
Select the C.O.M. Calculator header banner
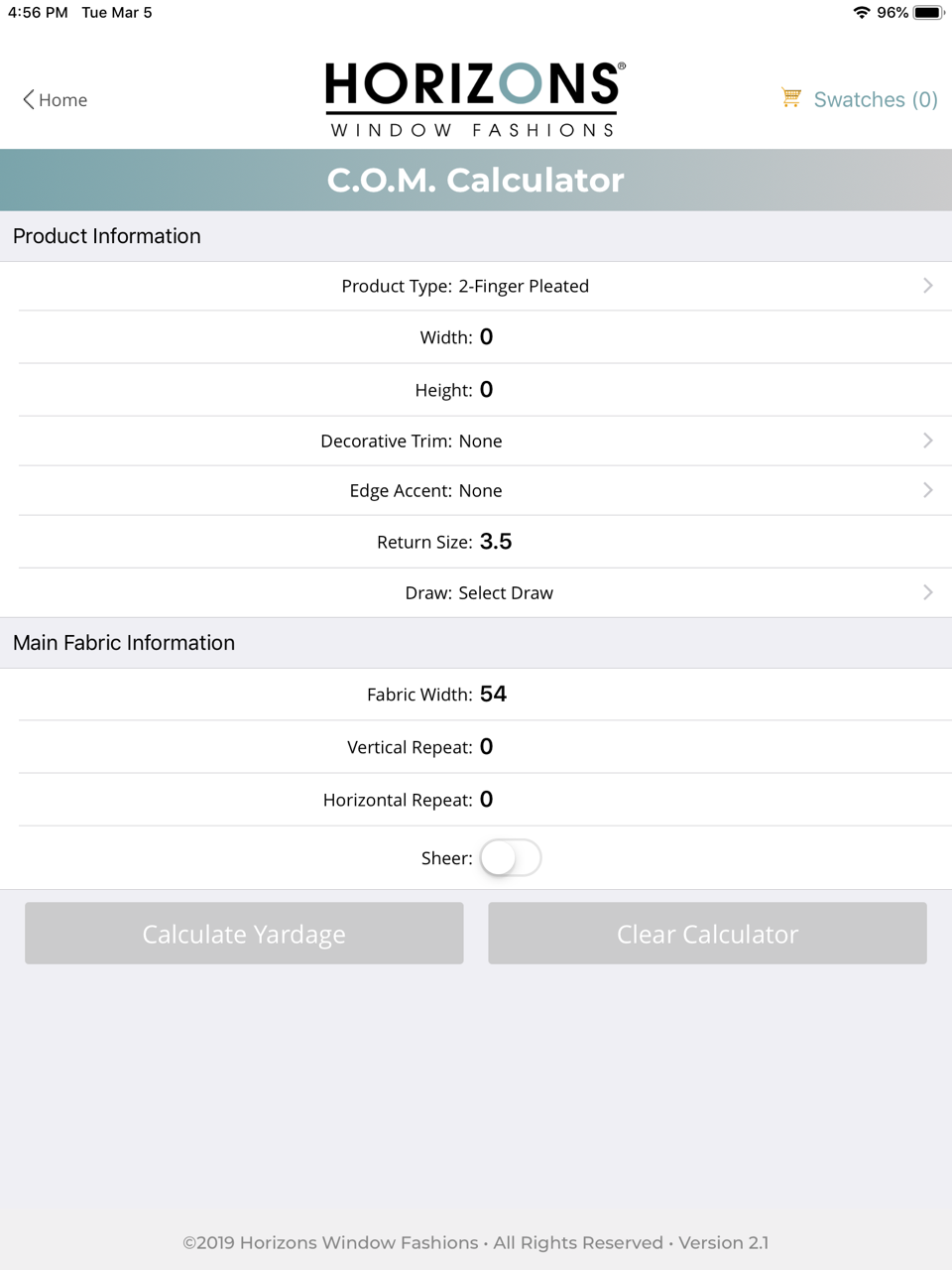click(x=476, y=180)
